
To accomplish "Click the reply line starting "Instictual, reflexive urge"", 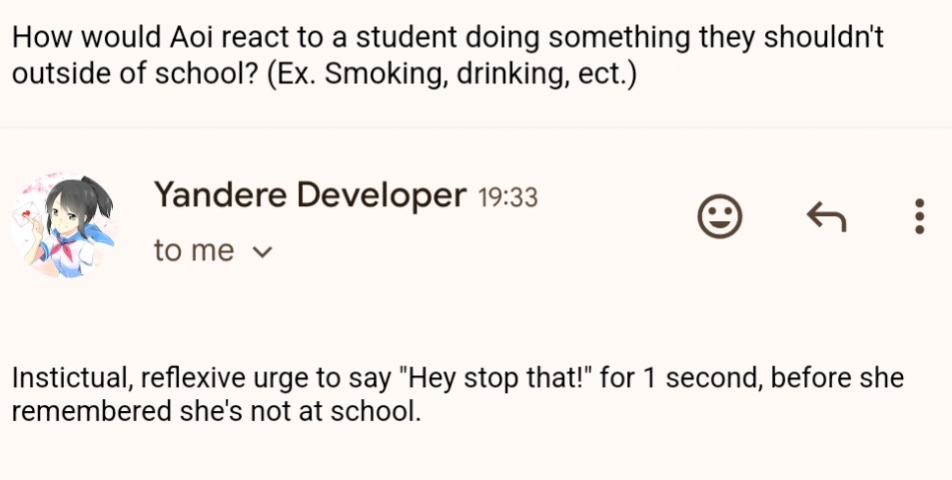I will click(457, 379).
